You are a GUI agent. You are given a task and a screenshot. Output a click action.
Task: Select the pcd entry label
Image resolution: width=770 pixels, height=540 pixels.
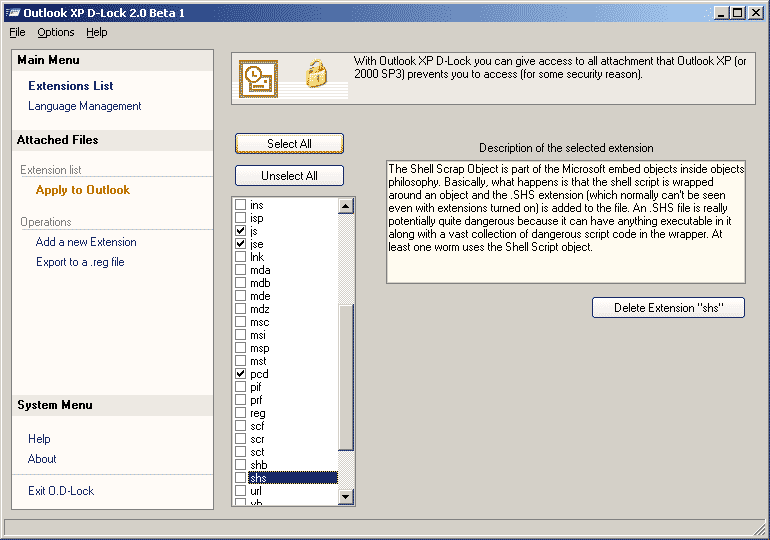coord(259,374)
